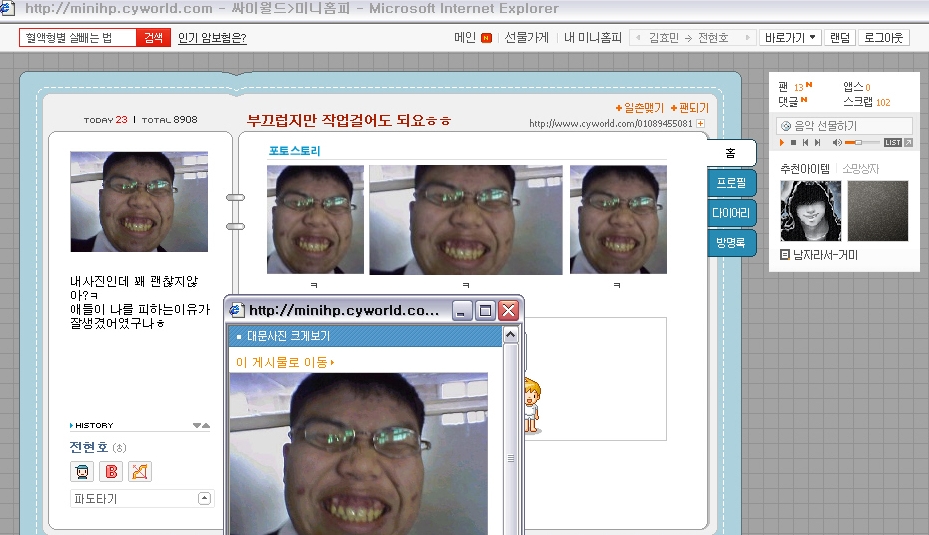Adjust the music player volume slider
Image resolution: width=929 pixels, height=535 pixels.
pyautogui.click(x=860, y=143)
